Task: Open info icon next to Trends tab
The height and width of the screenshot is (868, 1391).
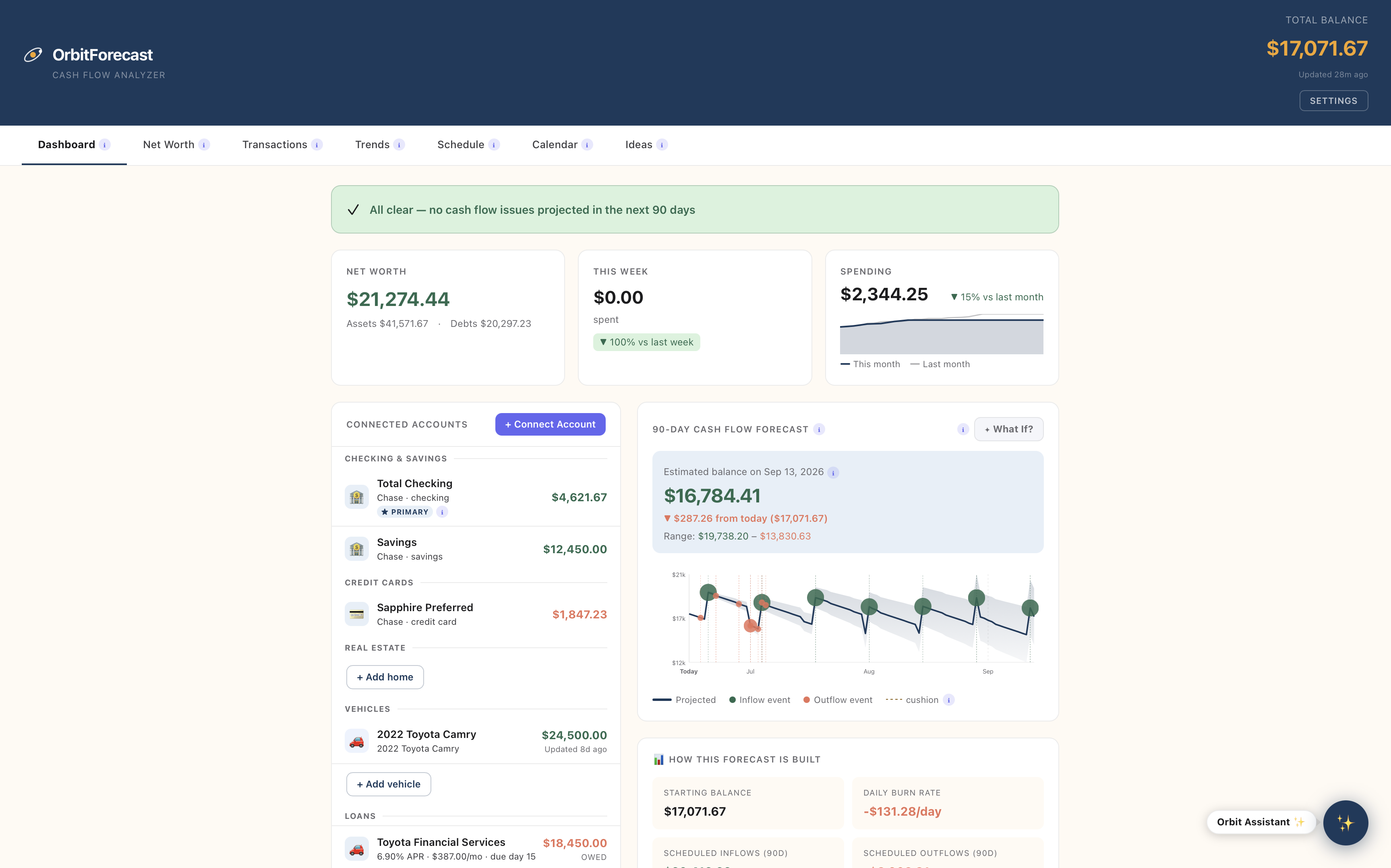Action: point(399,145)
